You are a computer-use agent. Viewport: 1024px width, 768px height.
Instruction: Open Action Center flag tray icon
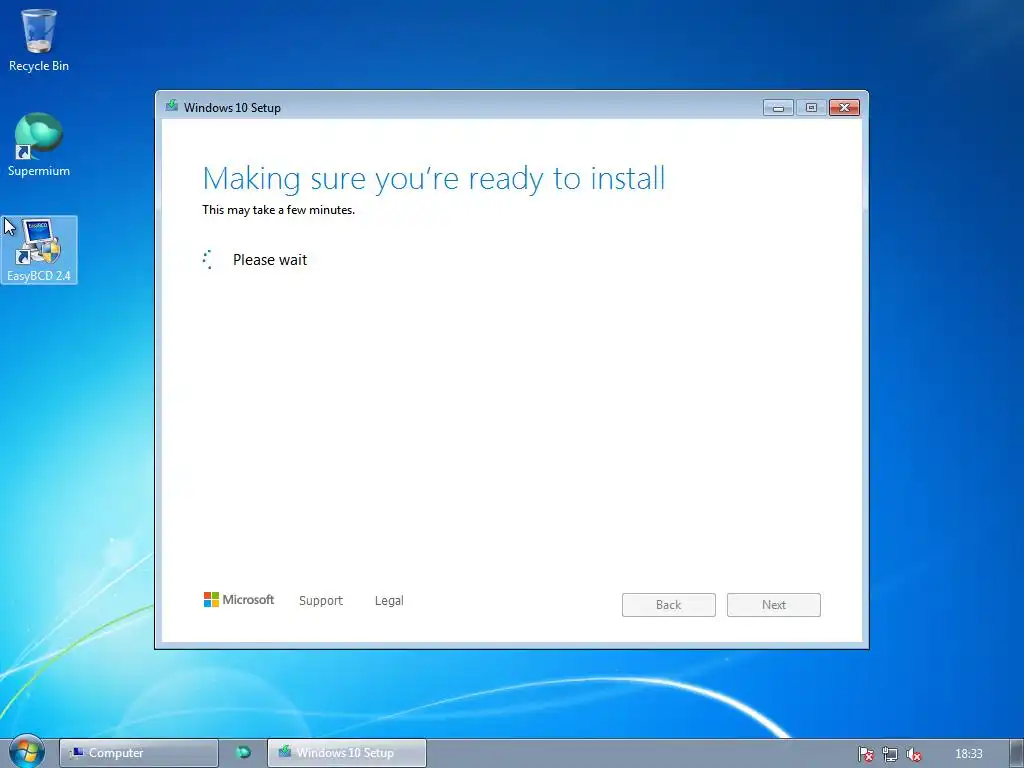click(x=865, y=754)
